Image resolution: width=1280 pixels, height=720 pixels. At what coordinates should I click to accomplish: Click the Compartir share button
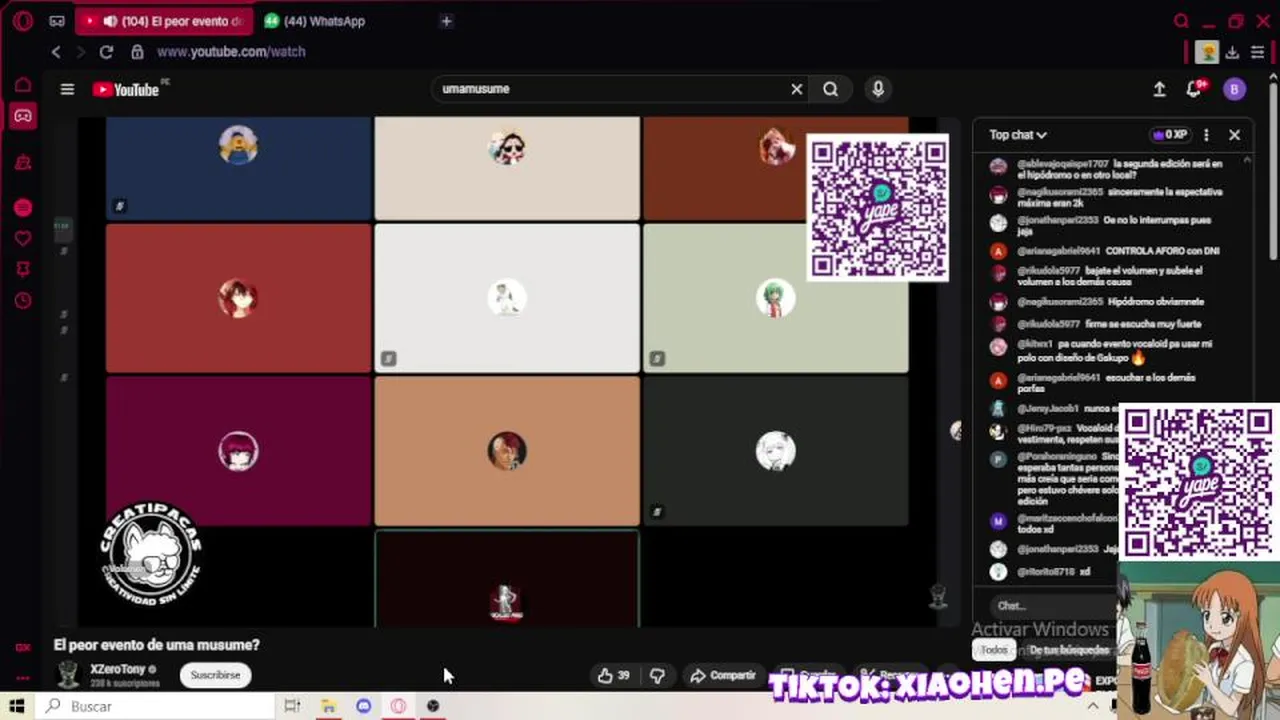coord(722,676)
